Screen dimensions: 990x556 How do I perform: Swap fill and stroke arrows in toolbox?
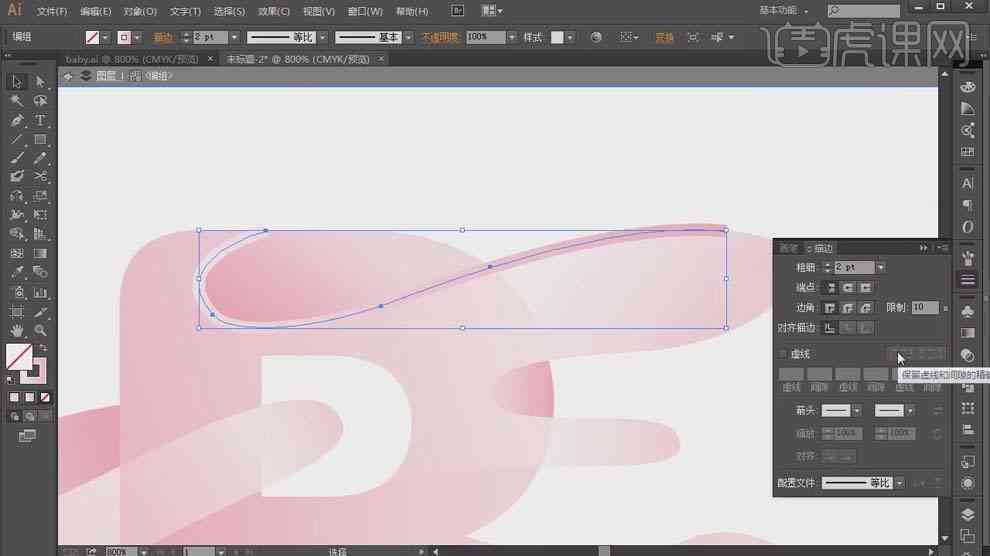44,348
